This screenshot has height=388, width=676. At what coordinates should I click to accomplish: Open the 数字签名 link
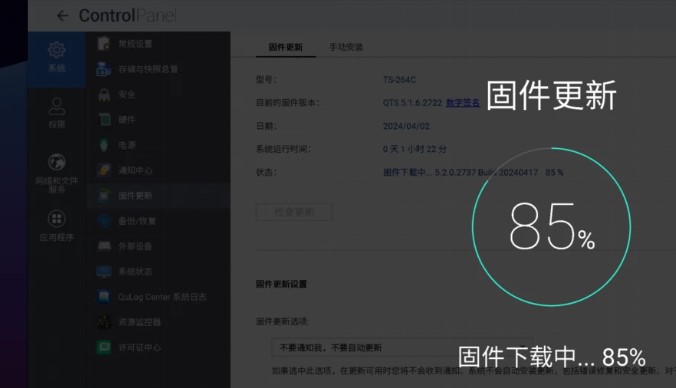point(463,103)
